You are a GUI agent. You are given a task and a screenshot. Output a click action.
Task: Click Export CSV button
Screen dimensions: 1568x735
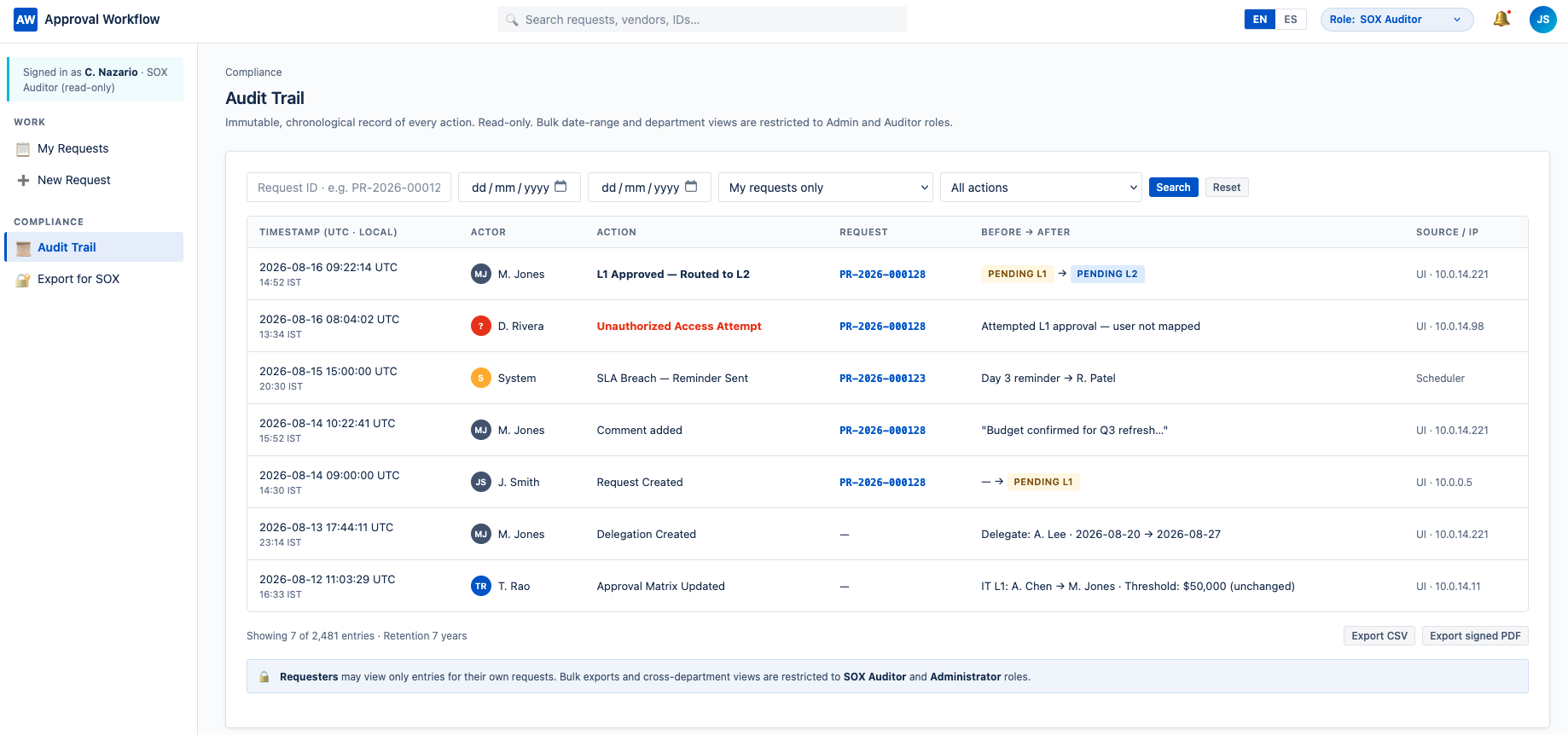tap(1379, 636)
